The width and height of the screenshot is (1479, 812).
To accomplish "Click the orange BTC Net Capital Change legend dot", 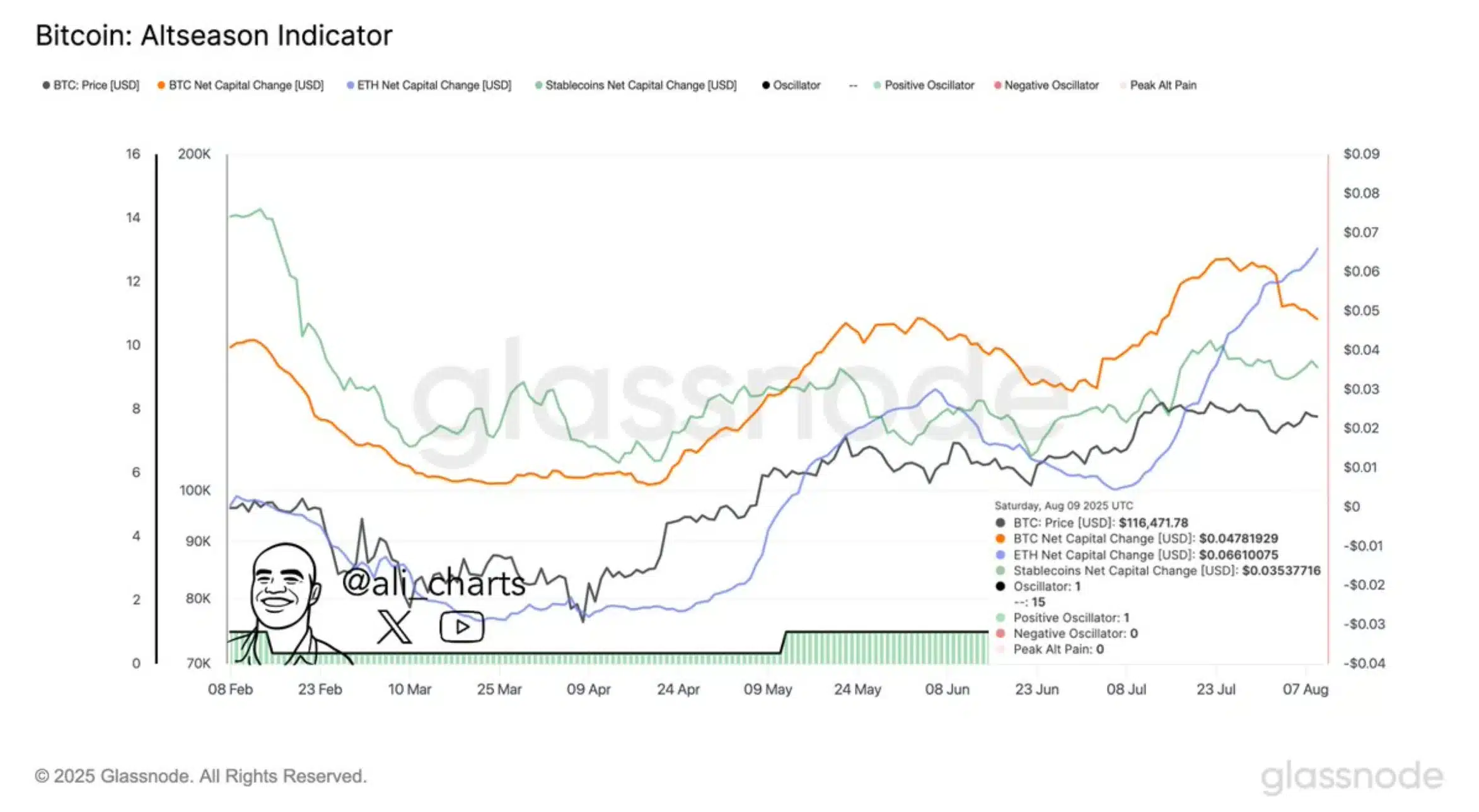I will 161,85.
